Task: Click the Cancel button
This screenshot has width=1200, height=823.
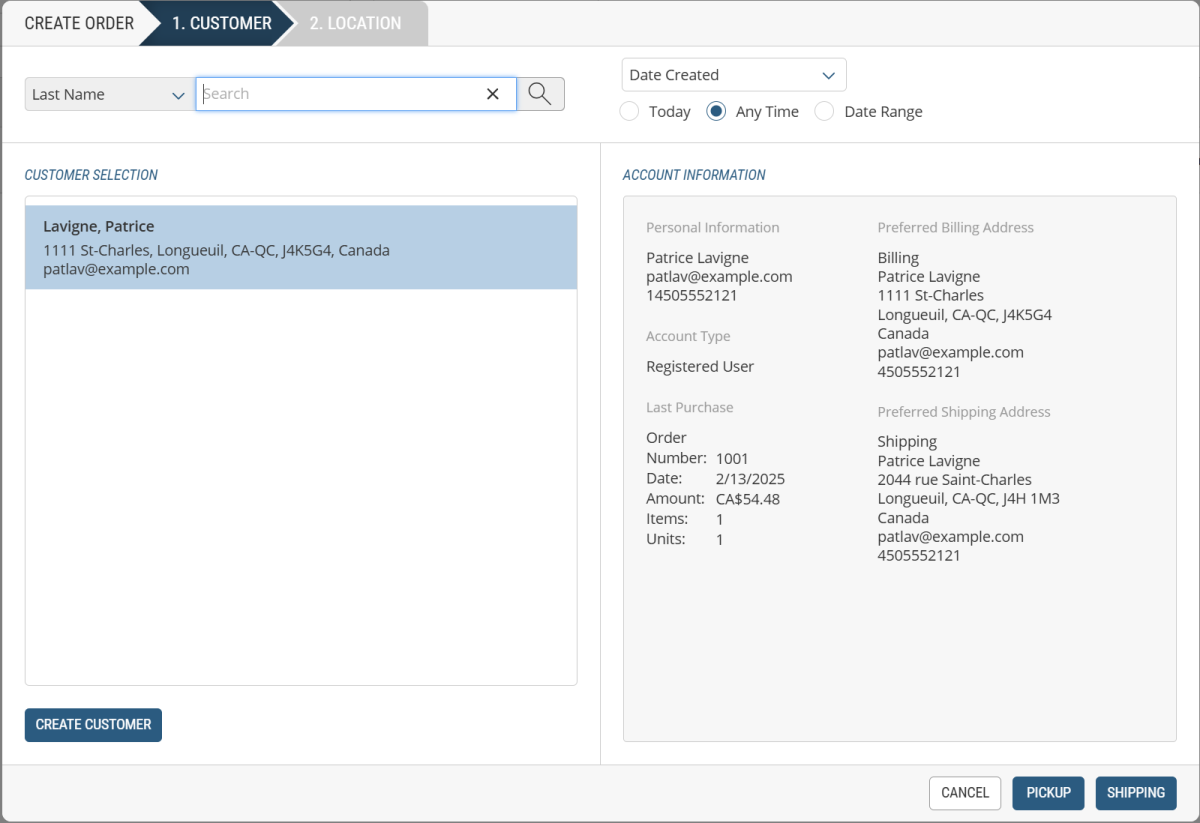Action: (965, 793)
